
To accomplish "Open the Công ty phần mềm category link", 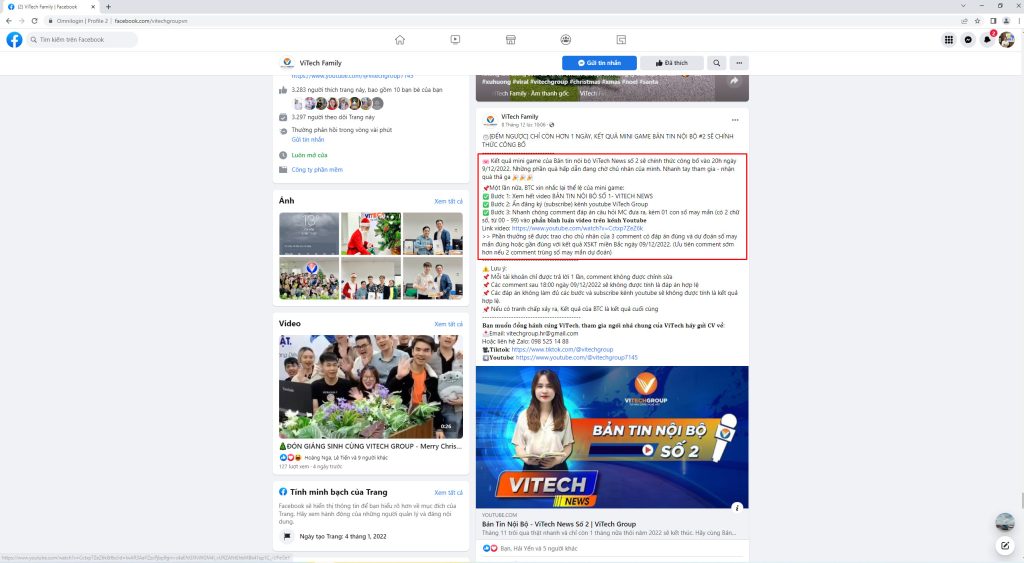I will click(317, 169).
